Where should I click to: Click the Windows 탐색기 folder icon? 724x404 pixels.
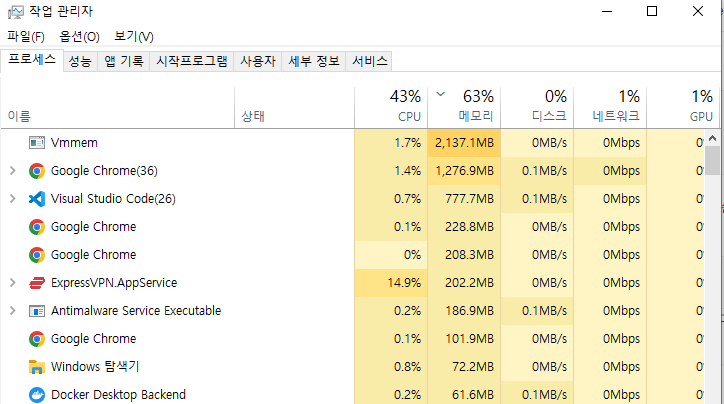37,367
